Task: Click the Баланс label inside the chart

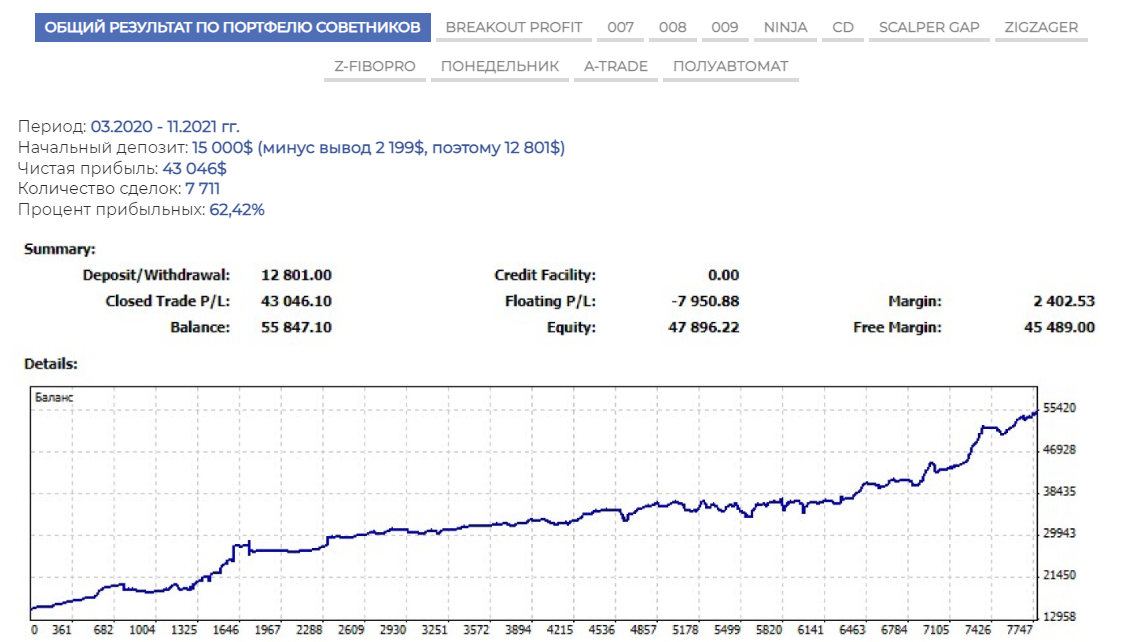Action: [x=54, y=398]
